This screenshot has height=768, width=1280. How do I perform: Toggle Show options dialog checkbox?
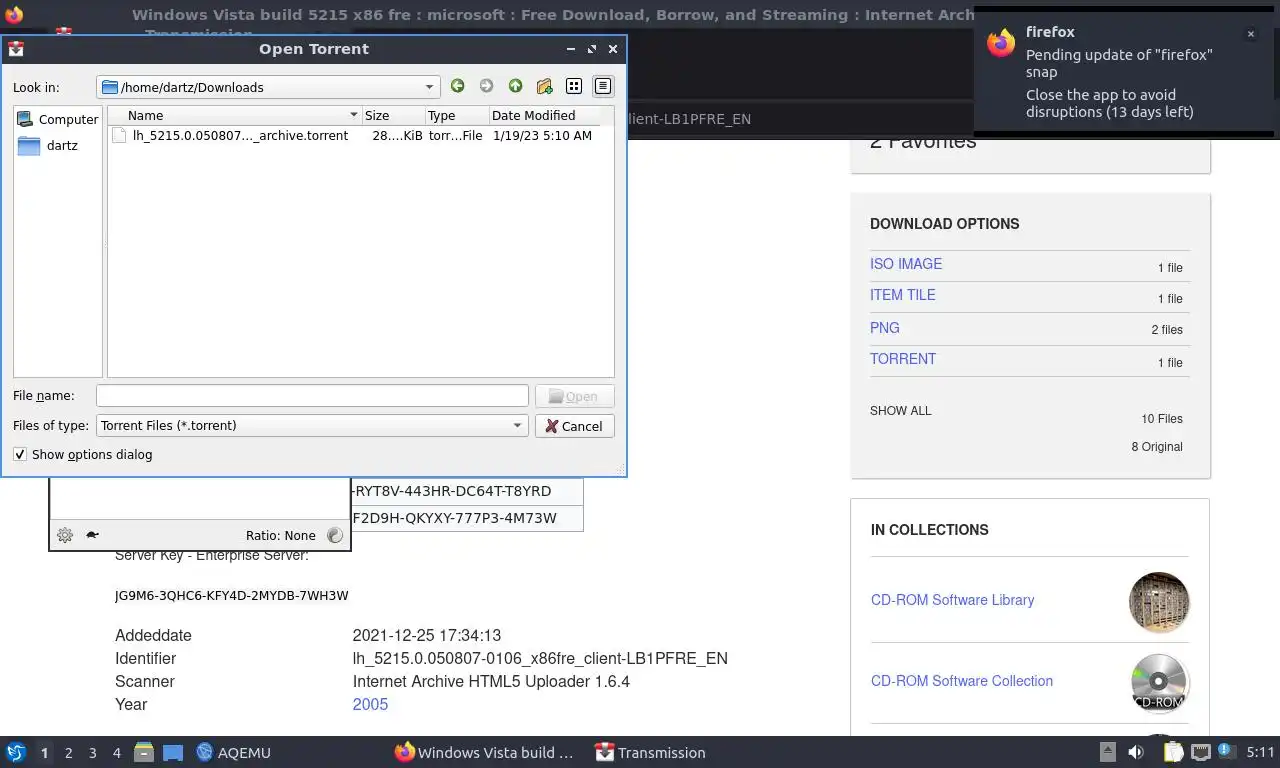tap(20, 454)
